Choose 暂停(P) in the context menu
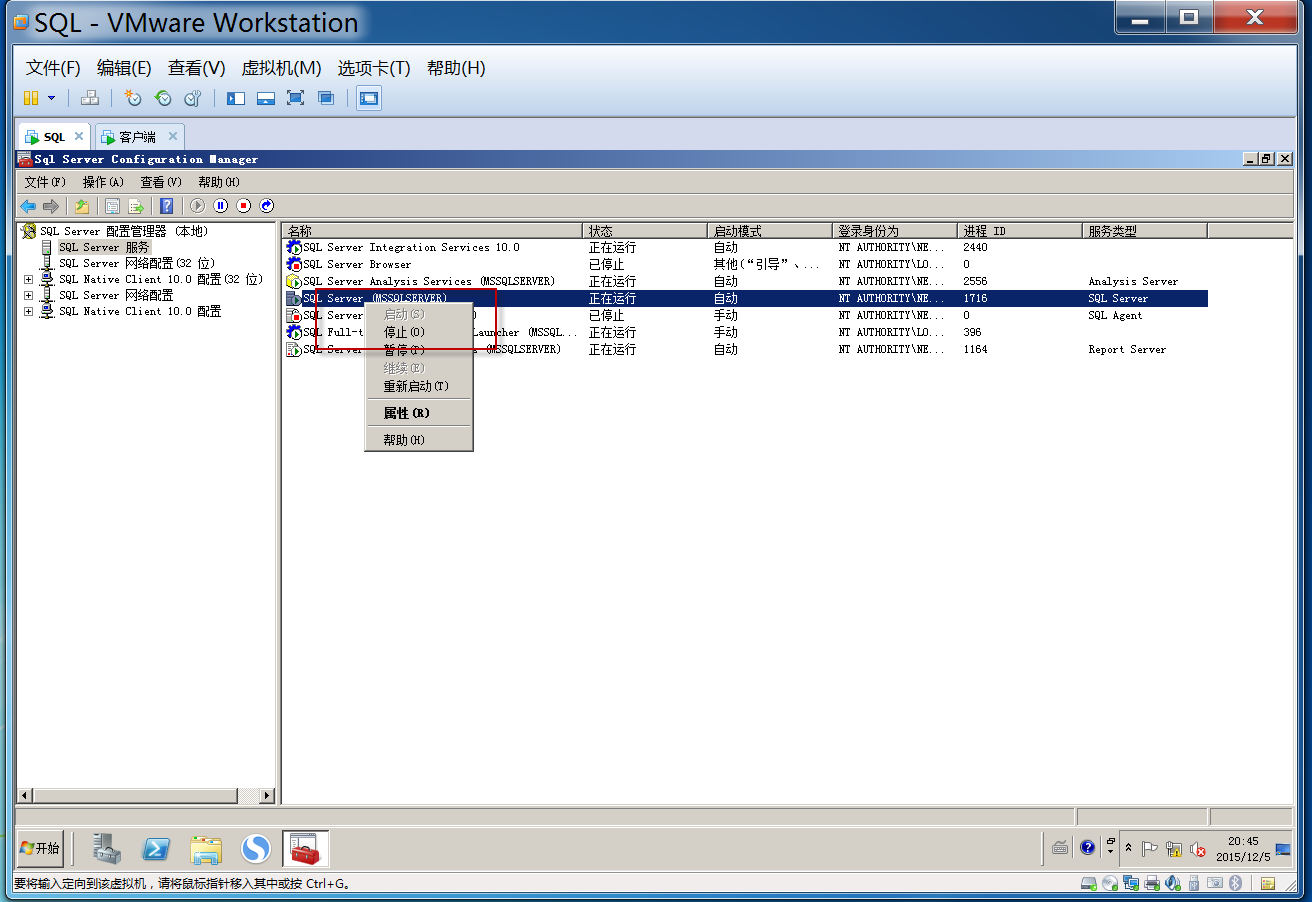Image resolution: width=1312 pixels, height=902 pixels. (x=418, y=350)
